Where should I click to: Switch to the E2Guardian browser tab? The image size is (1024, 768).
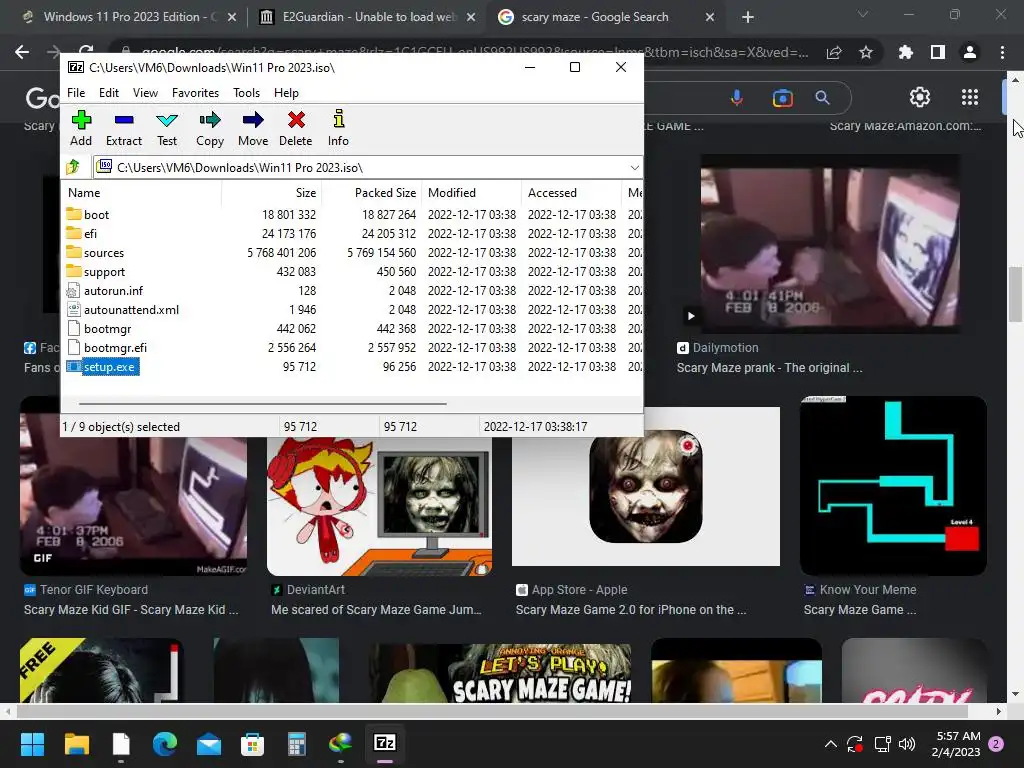point(369,17)
